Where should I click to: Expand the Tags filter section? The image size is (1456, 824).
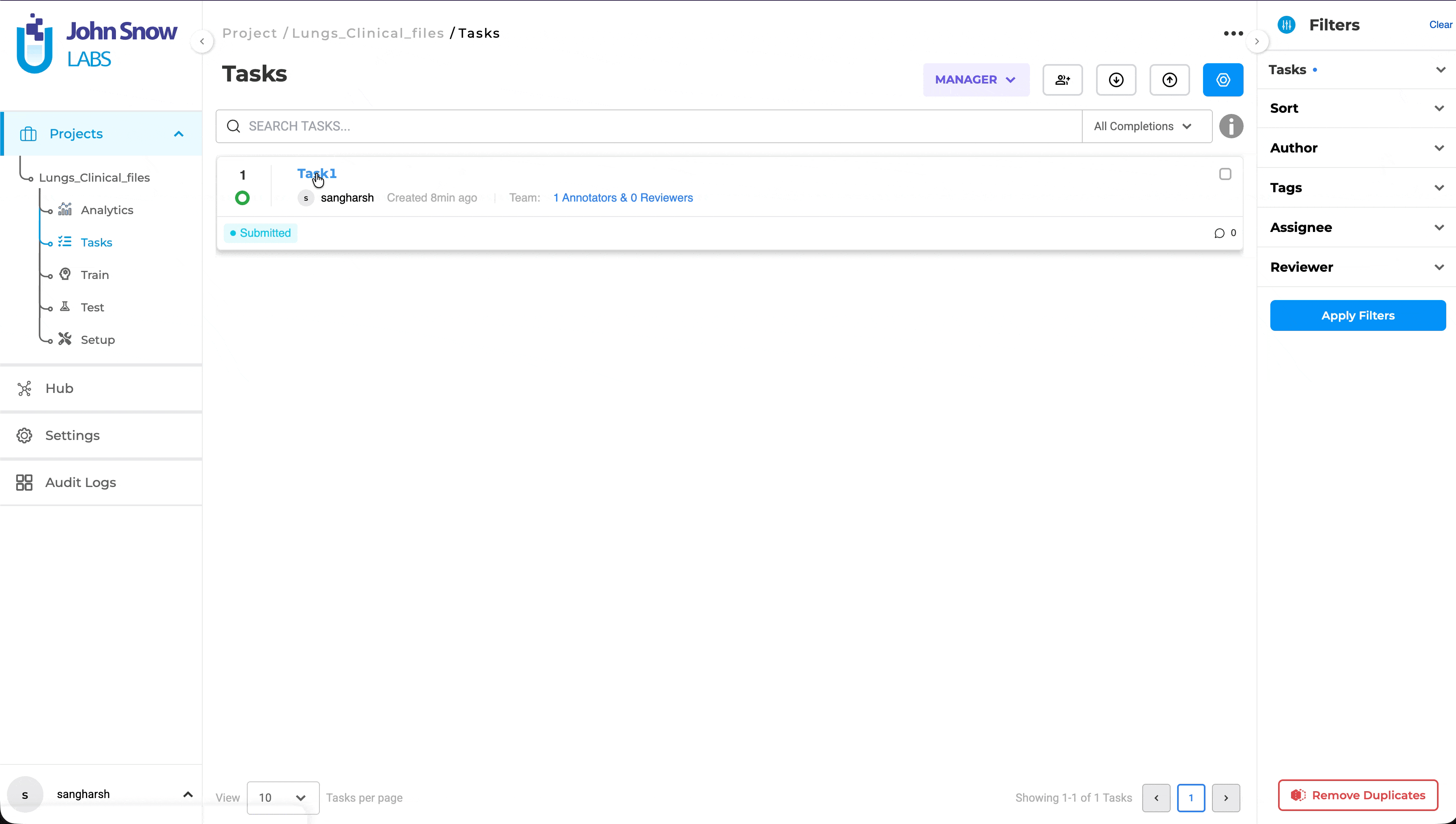tap(1357, 188)
